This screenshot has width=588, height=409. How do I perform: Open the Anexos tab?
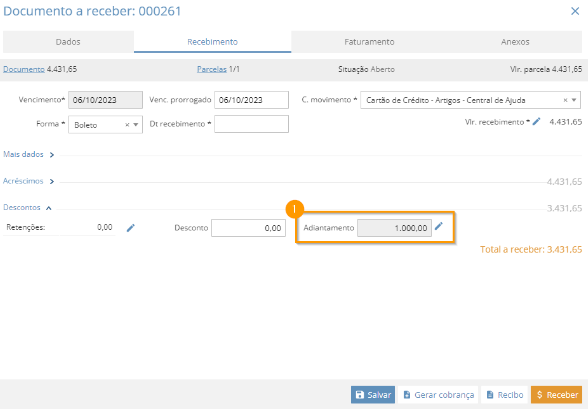(515, 42)
